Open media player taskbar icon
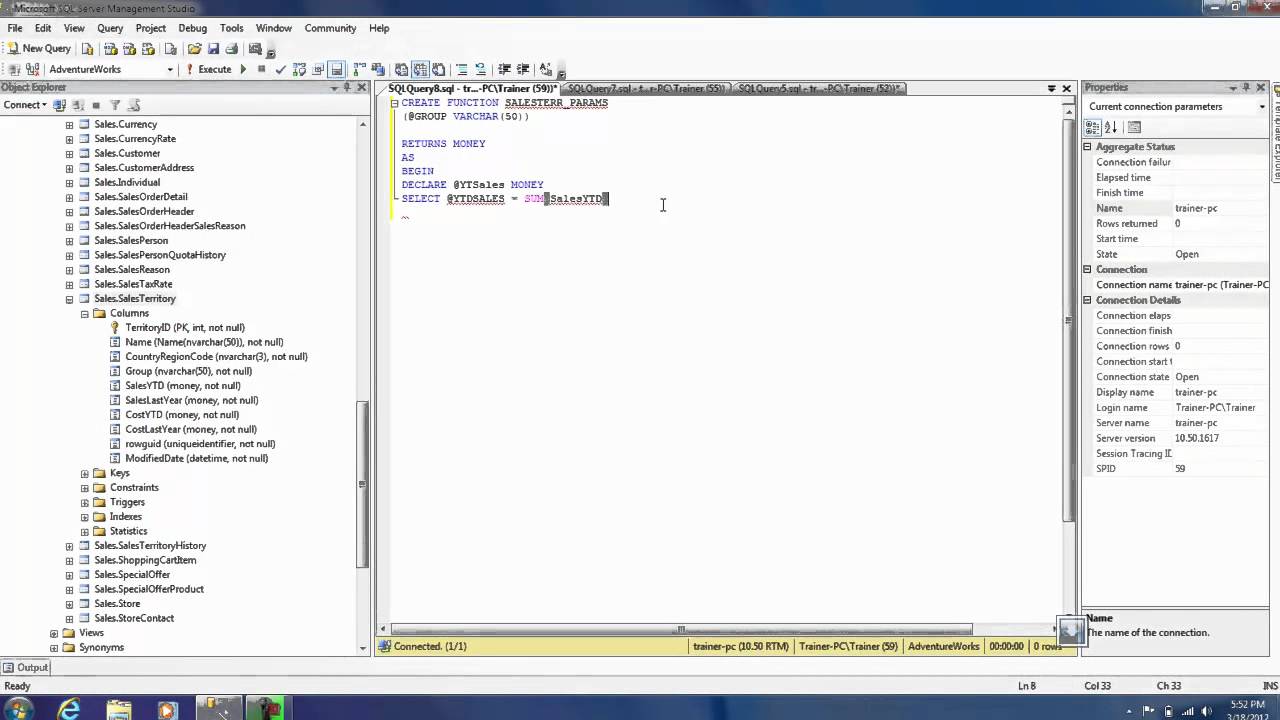This screenshot has height=720, width=1280. pyautogui.click(x=167, y=709)
